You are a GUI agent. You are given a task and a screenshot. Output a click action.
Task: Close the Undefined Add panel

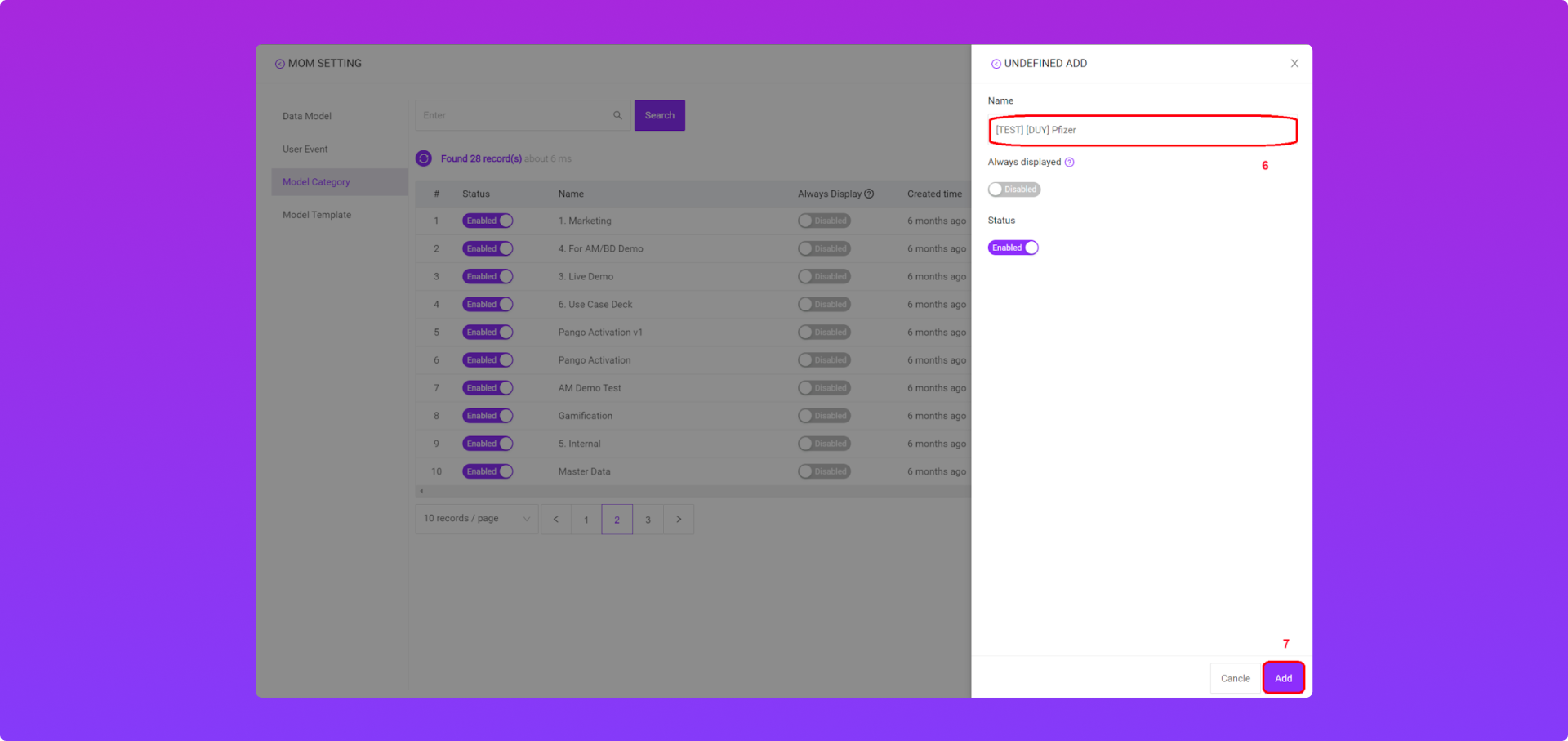coord(1294,64)
